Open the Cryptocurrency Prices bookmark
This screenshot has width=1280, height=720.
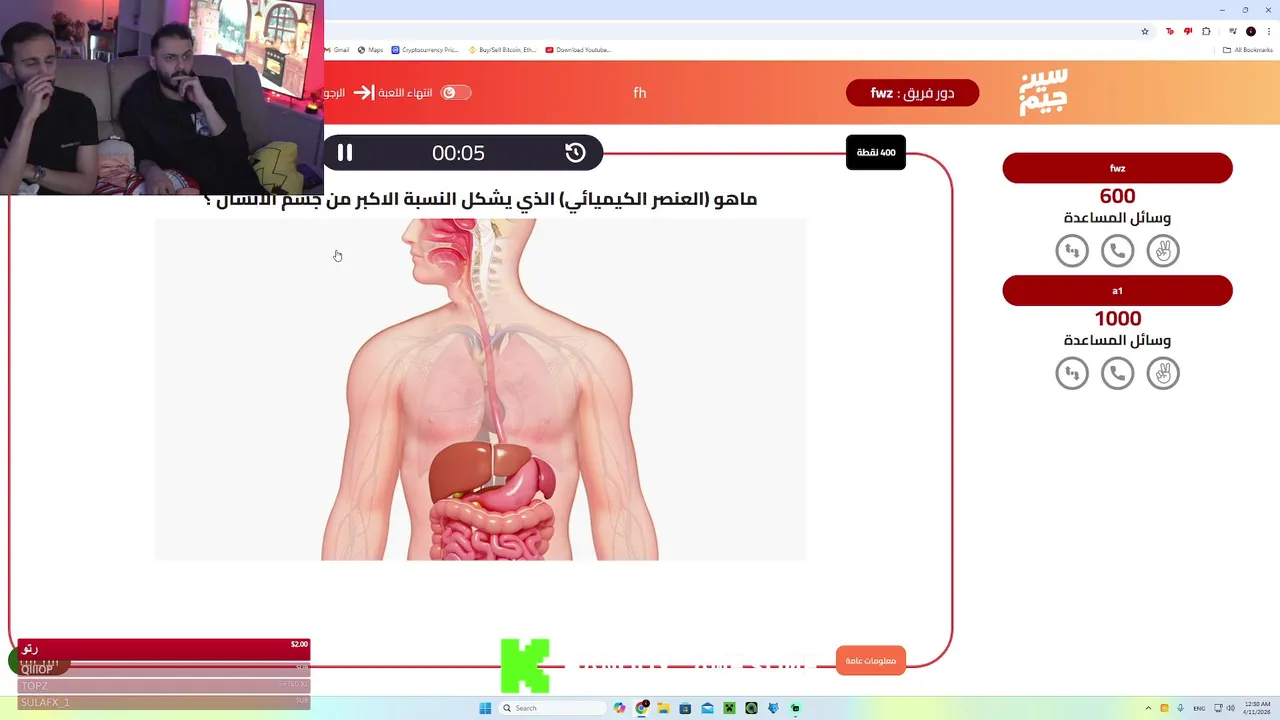pyautogui.click(x=425, y=50)
